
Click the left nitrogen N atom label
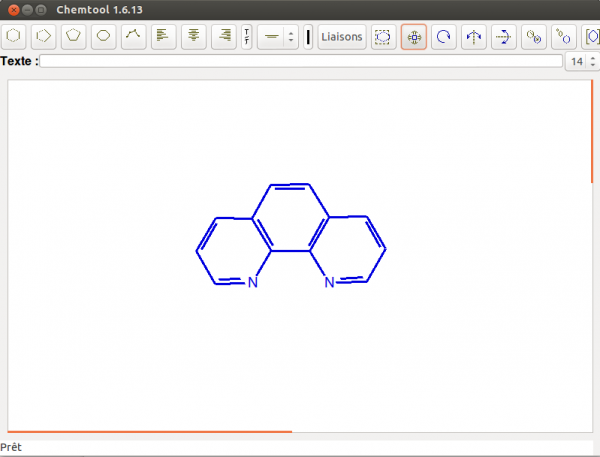(253, 283)
